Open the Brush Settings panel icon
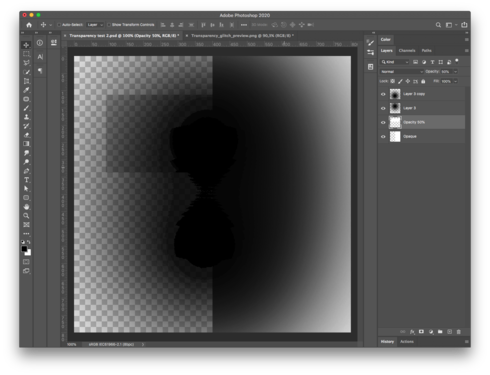This screenshot has height=375, width=490. point(370,43)
